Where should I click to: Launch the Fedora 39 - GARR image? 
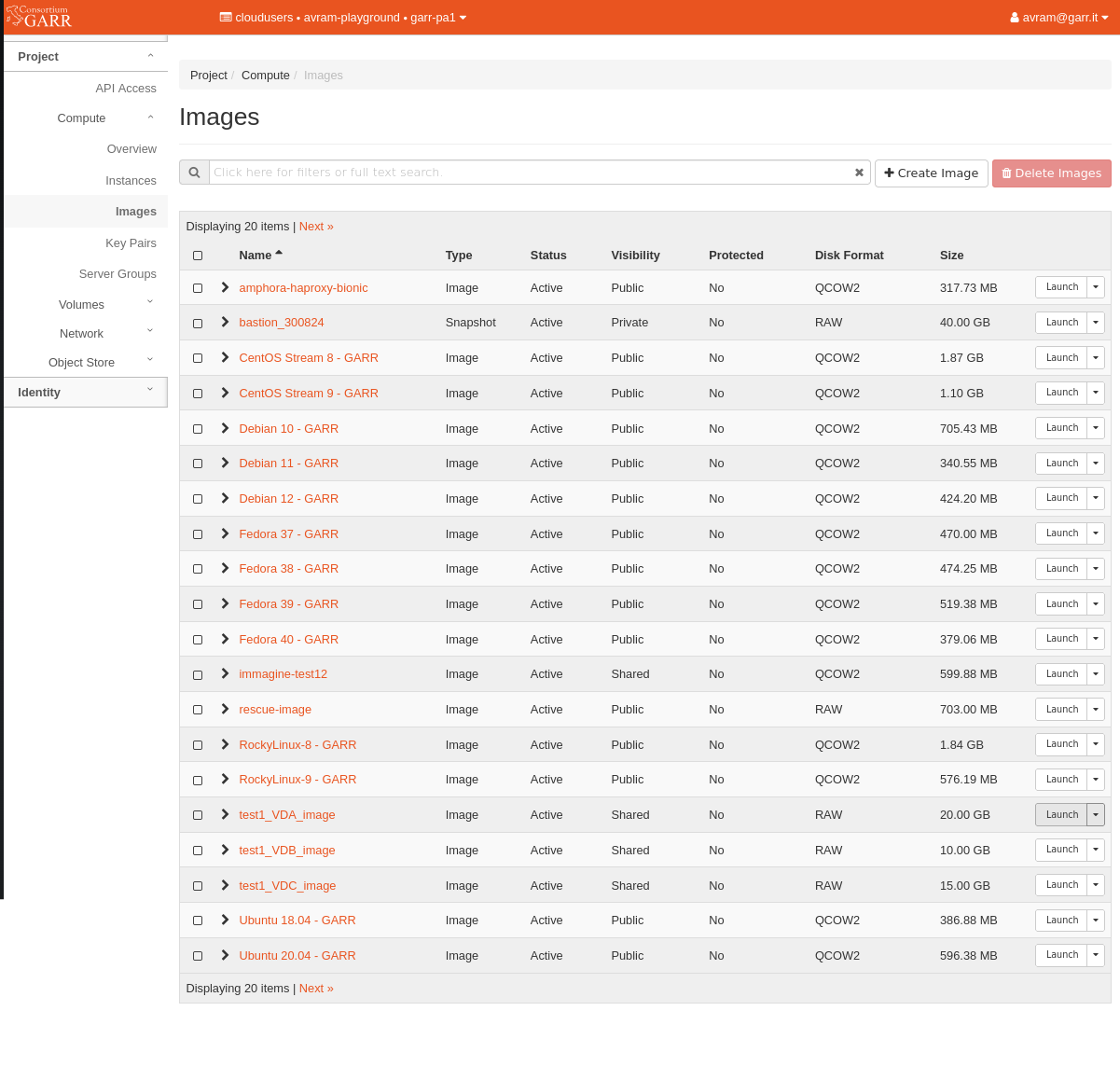(x=1061, y=604)
